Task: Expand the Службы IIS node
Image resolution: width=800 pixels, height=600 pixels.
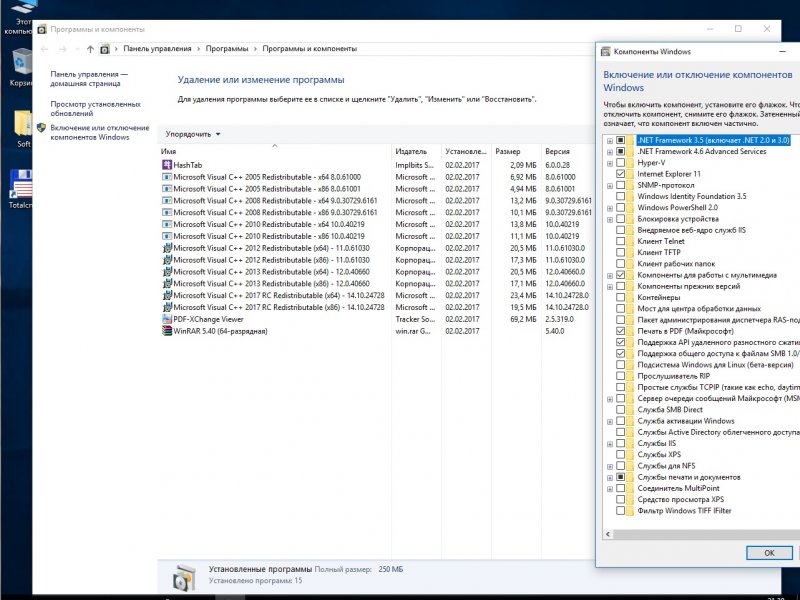Action: coord(610,444)
